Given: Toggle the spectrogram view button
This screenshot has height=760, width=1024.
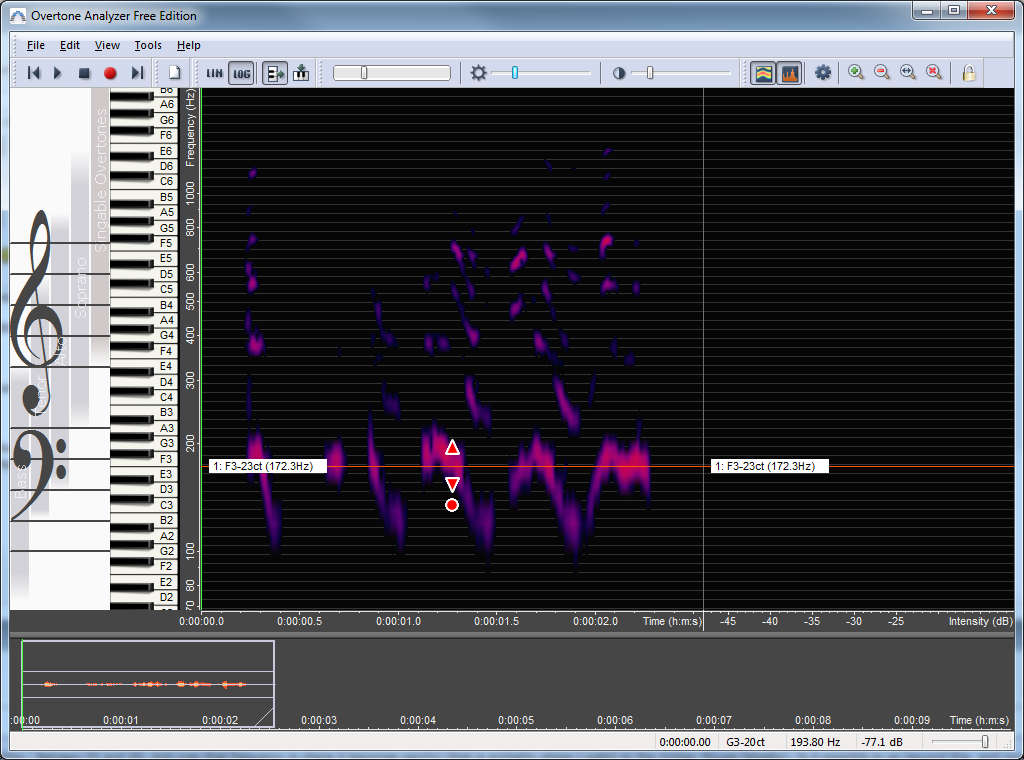Looking at the screenshot, I should coord(763,73).
